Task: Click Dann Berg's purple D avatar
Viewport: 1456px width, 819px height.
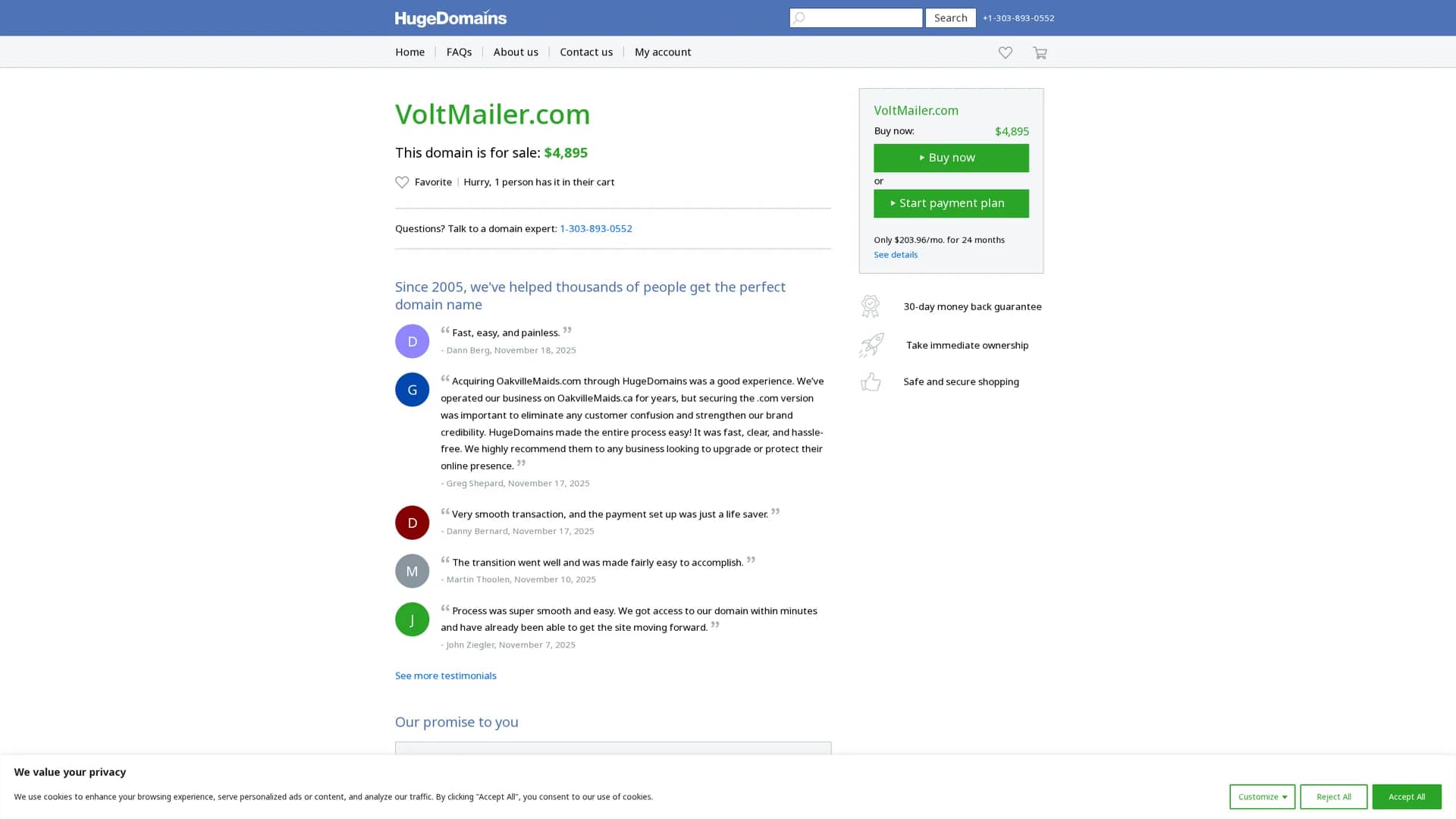Action: (412, 341)
